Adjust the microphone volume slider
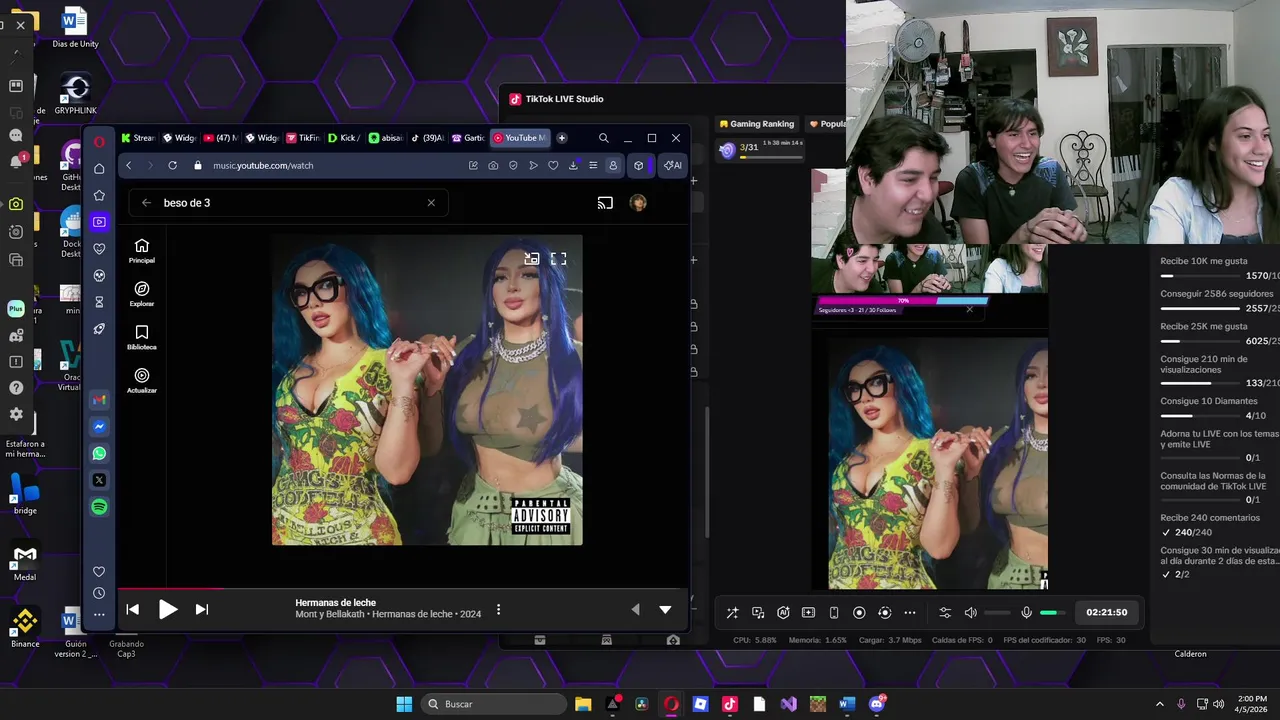This screenshot has width=1280, height=720. click(x=1054, y=612)
